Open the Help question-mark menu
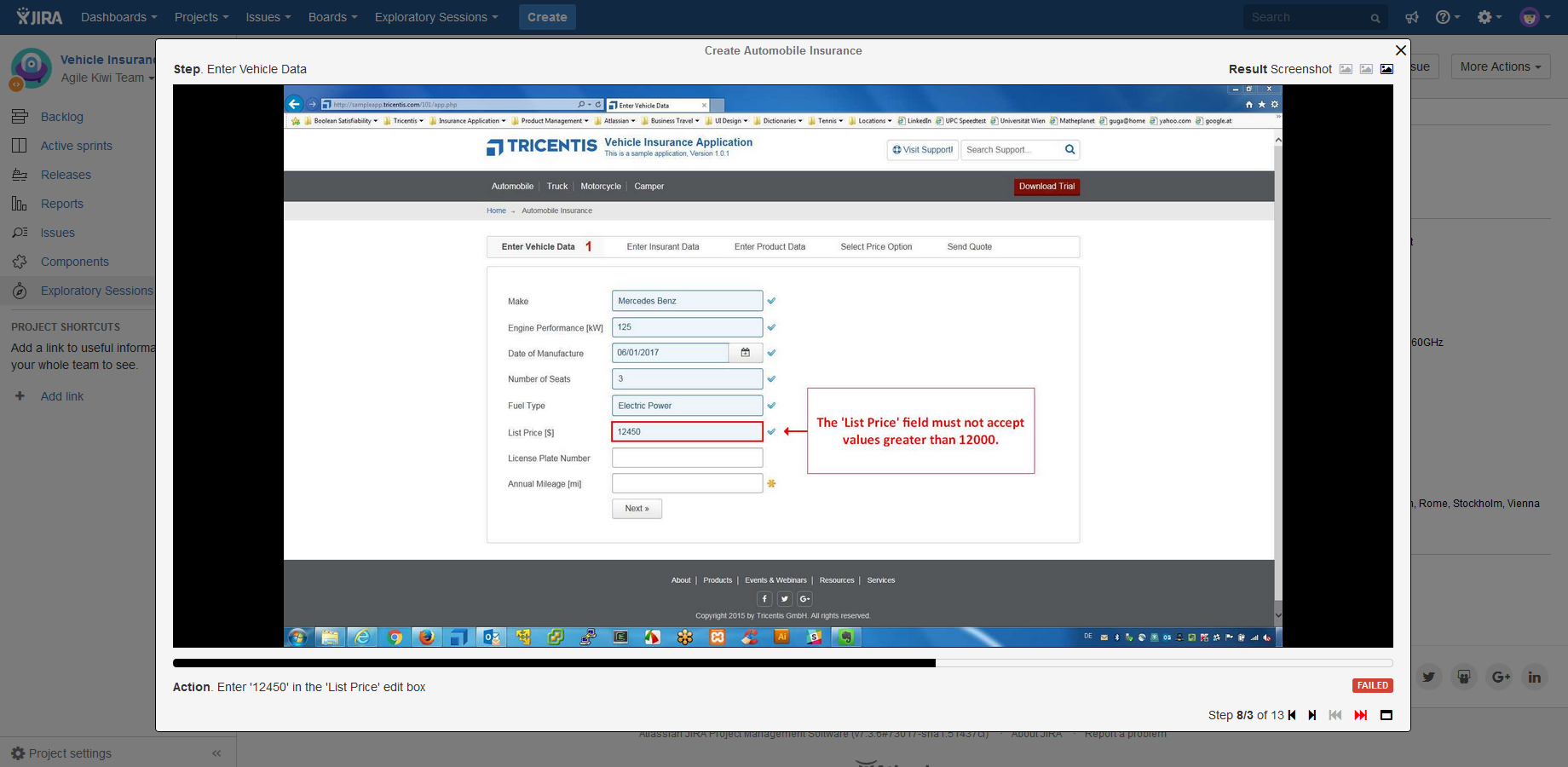The image size is (1568, 767). (x=1447, y=17)
